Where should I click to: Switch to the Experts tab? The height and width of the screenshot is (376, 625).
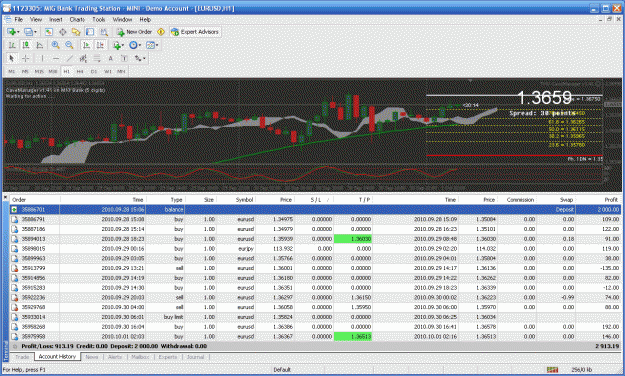tap(168, 357)
